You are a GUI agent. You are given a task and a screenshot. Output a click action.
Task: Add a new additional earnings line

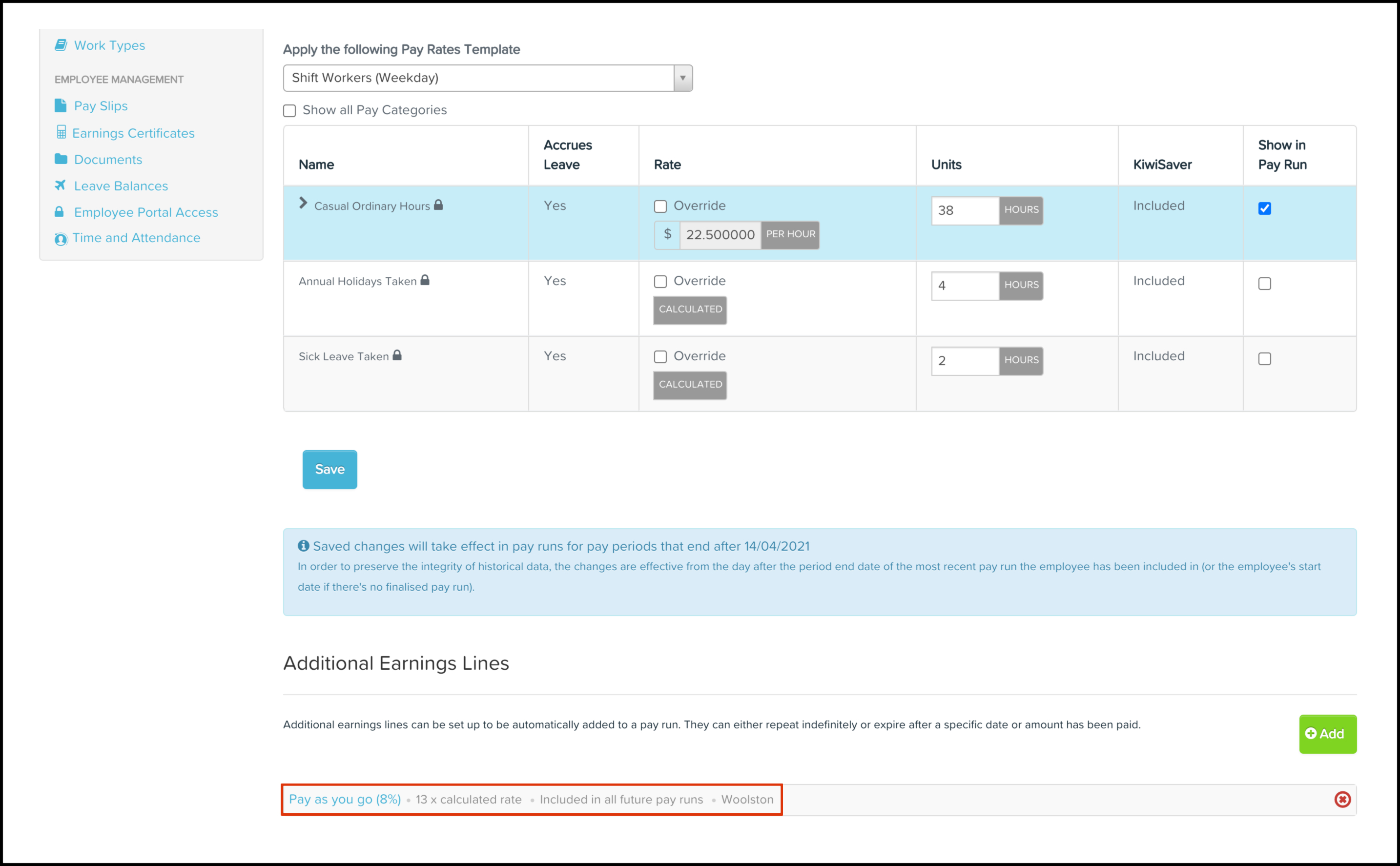point(1327,734)
